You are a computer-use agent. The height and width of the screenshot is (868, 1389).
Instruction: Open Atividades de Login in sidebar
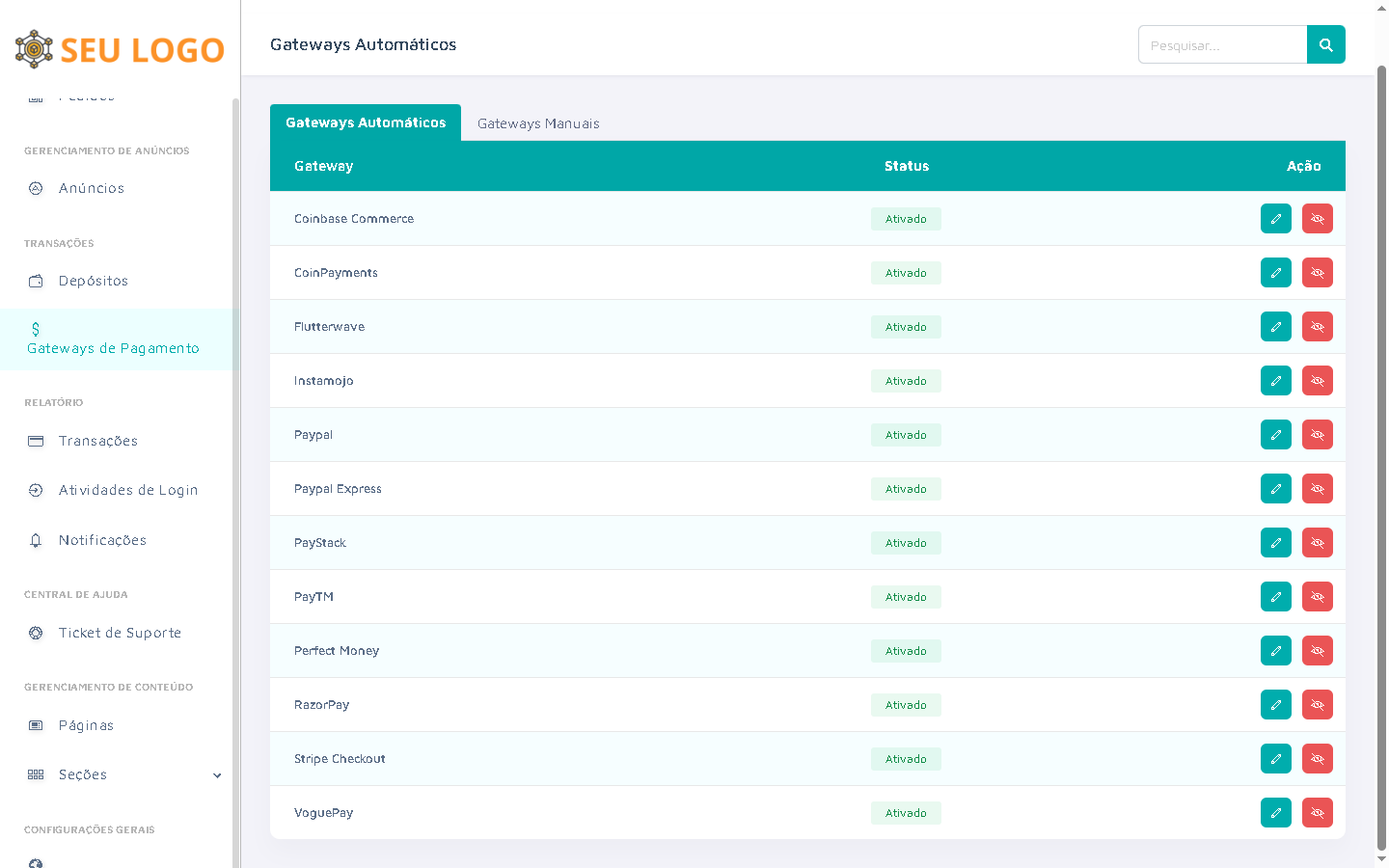(x=127, y=490)
